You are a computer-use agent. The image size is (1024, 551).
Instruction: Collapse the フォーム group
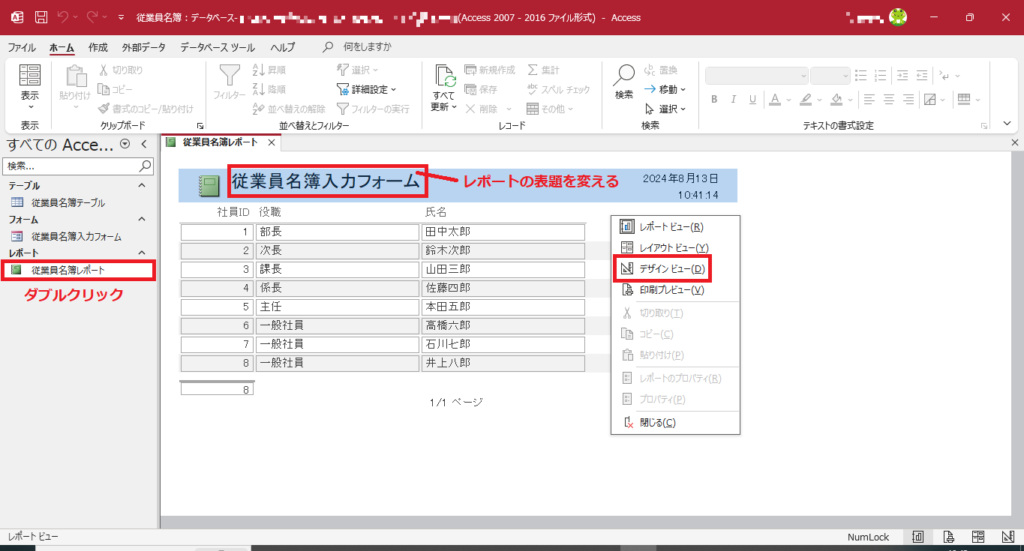click(x=142, y=219)
